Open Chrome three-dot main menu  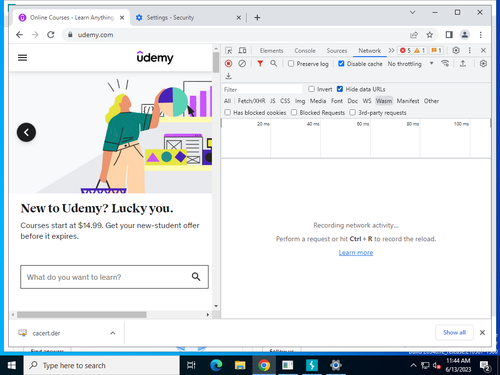pos(480,35)
